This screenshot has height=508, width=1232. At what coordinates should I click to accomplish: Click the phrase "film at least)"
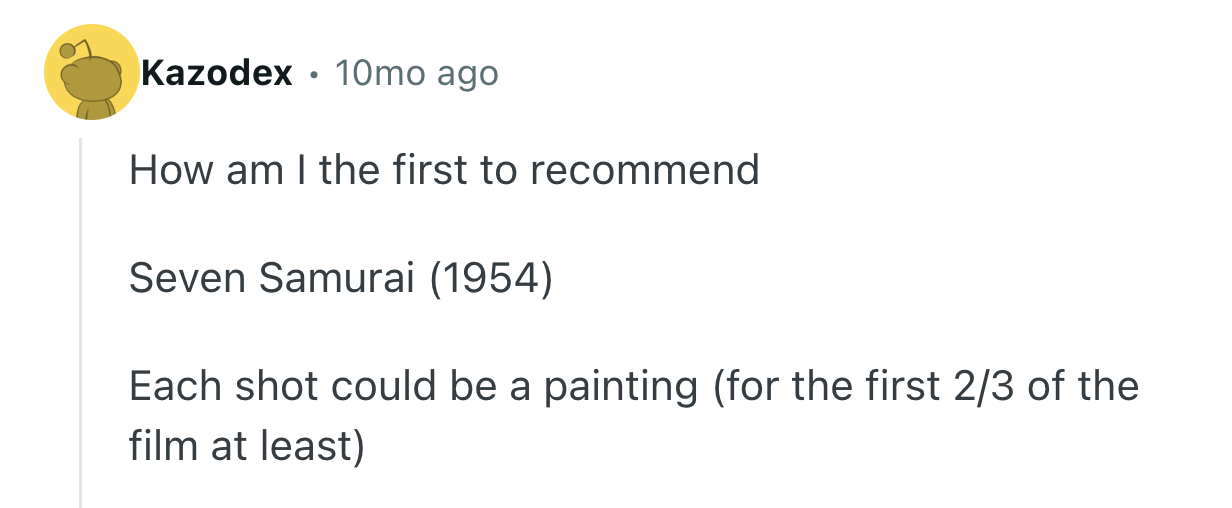tap(246, 446)
